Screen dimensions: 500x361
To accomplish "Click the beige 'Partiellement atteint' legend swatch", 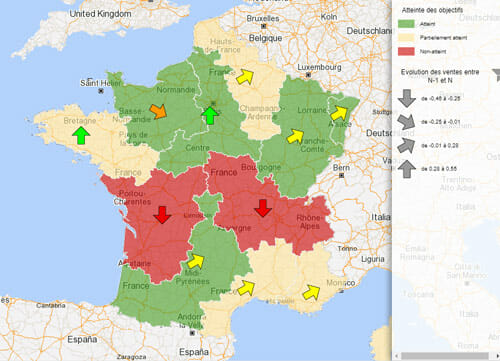I will (x=406, y=37).
